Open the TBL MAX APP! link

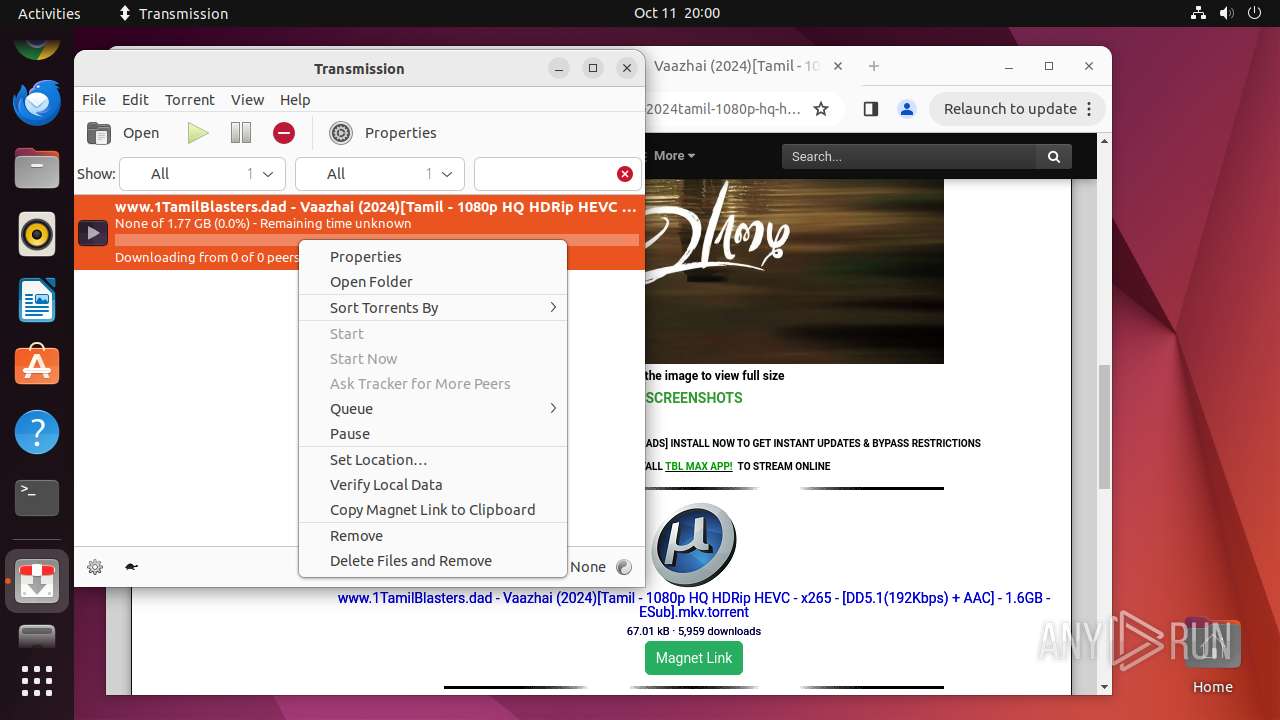(x=699, y=466)
